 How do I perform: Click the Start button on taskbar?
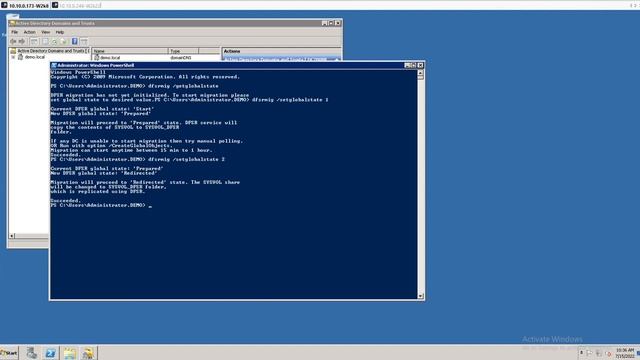[x=9, y=353]
